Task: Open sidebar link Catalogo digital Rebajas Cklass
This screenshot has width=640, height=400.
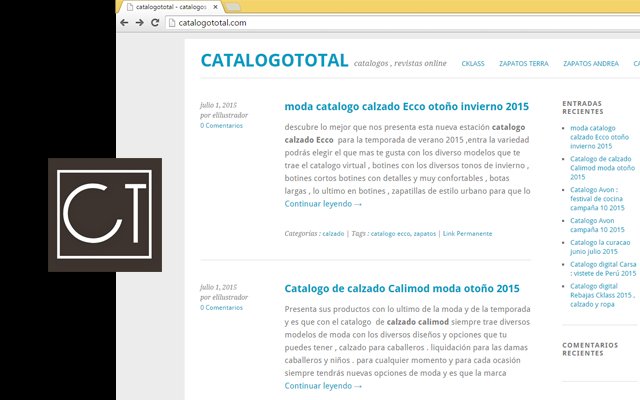Action: click(x=602, y=295)
